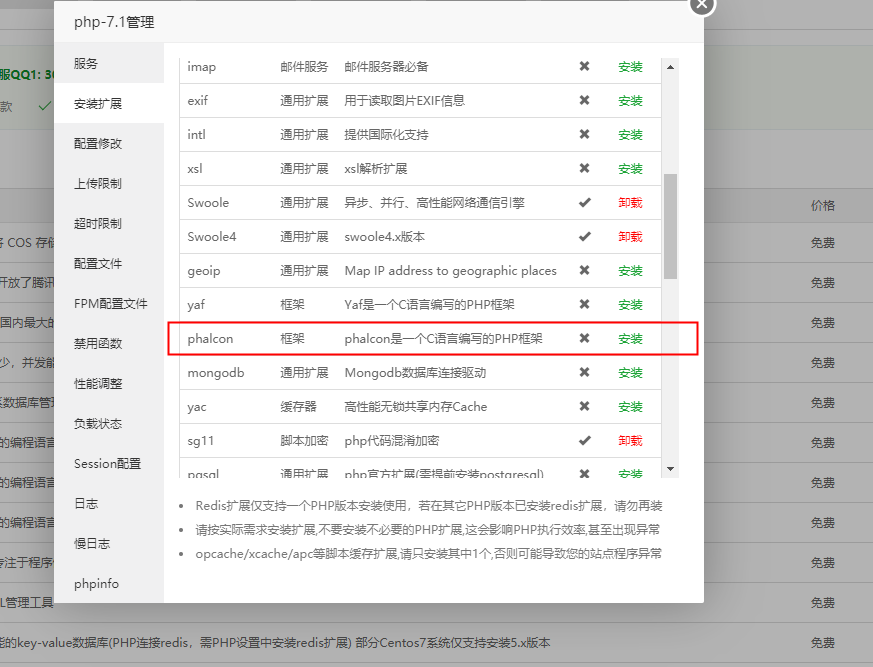Switch to 配置修改 tab
This screenshot has height=667, width=873.
109,144
